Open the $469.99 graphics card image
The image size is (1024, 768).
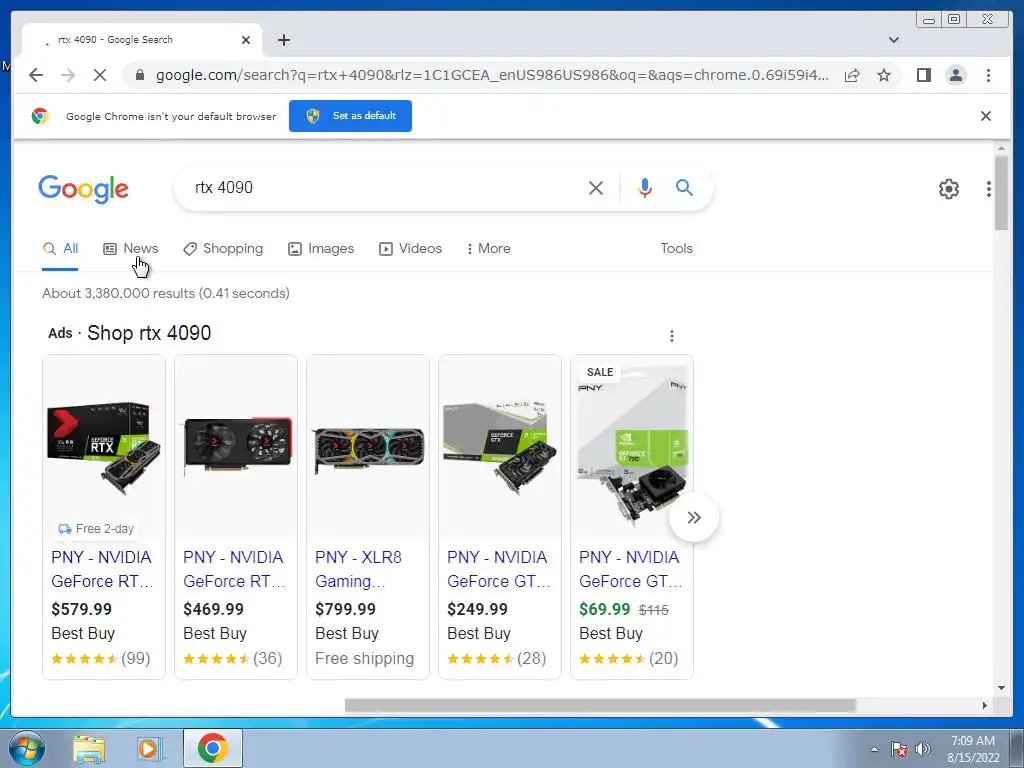point(236,447)
